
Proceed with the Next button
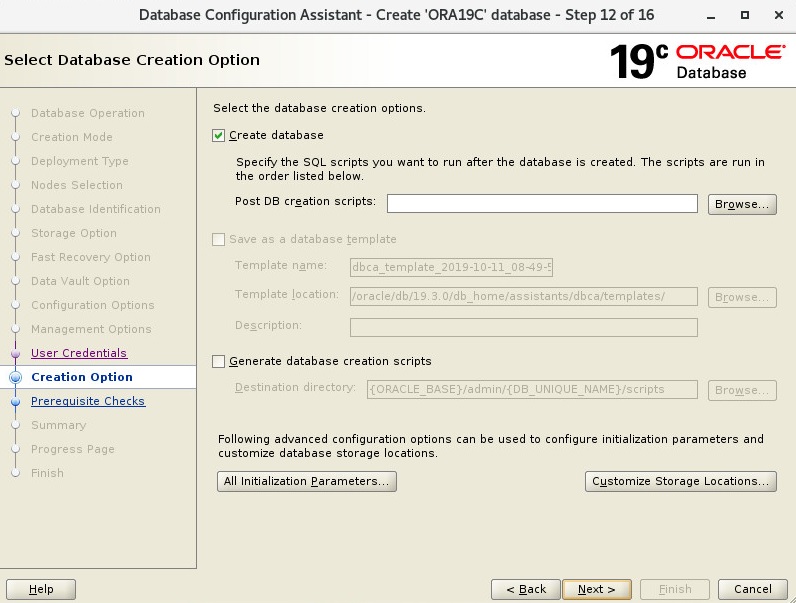click(597, 589)
